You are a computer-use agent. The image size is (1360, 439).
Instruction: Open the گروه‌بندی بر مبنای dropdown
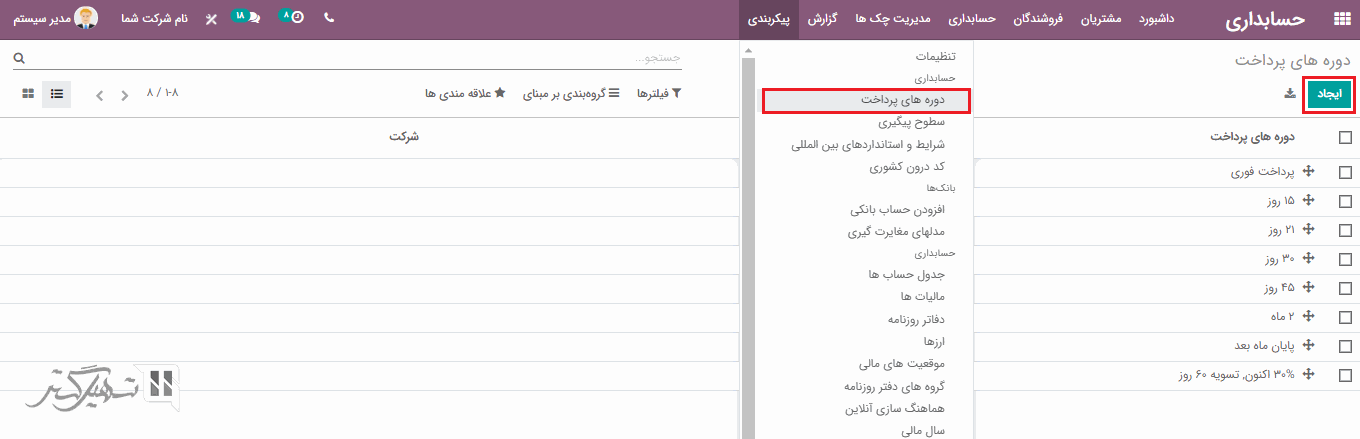[x=571, y=93]
